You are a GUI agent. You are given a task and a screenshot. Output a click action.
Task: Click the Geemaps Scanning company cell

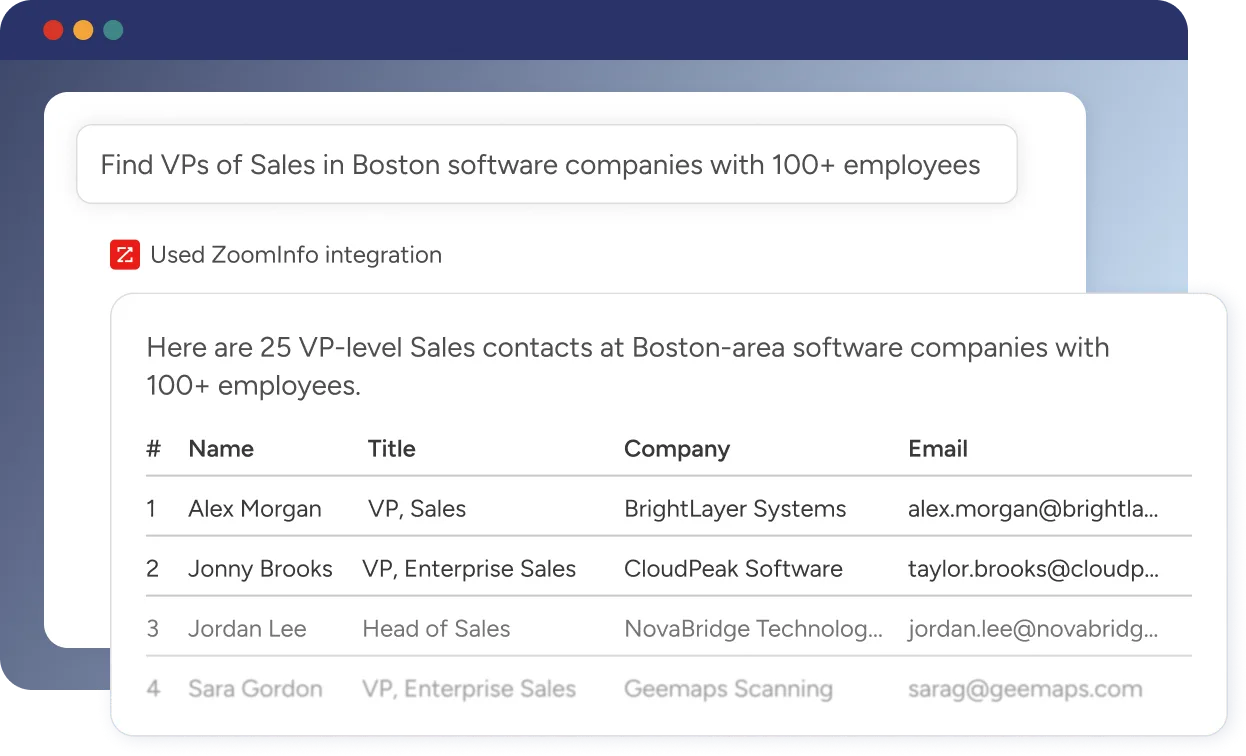[x=728, y=689]
